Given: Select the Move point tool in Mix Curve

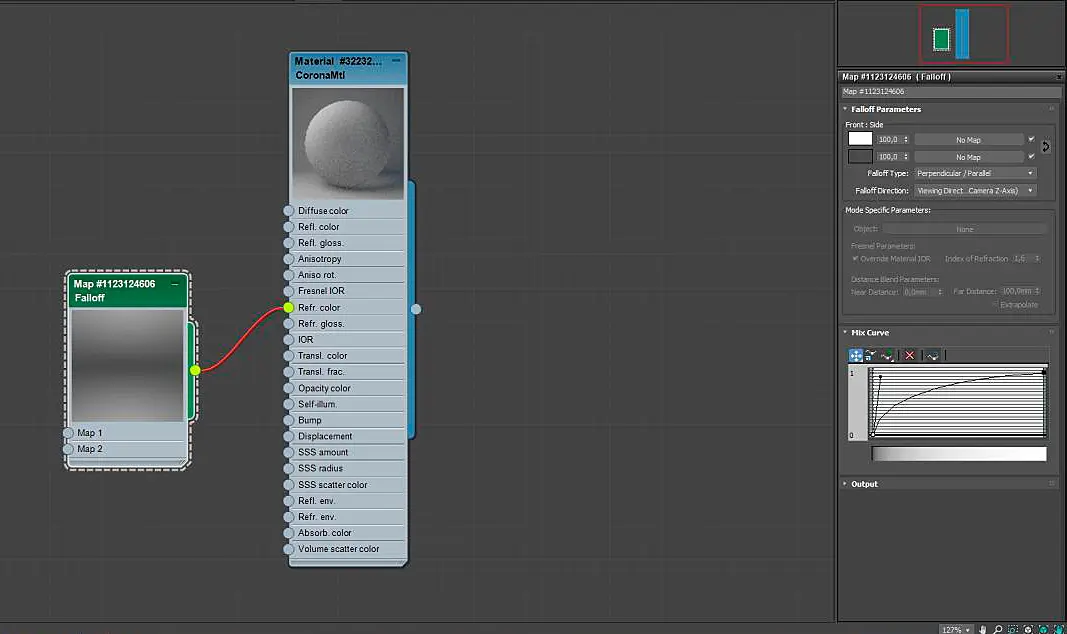Looking at the screenshot, I should point(855,355).
